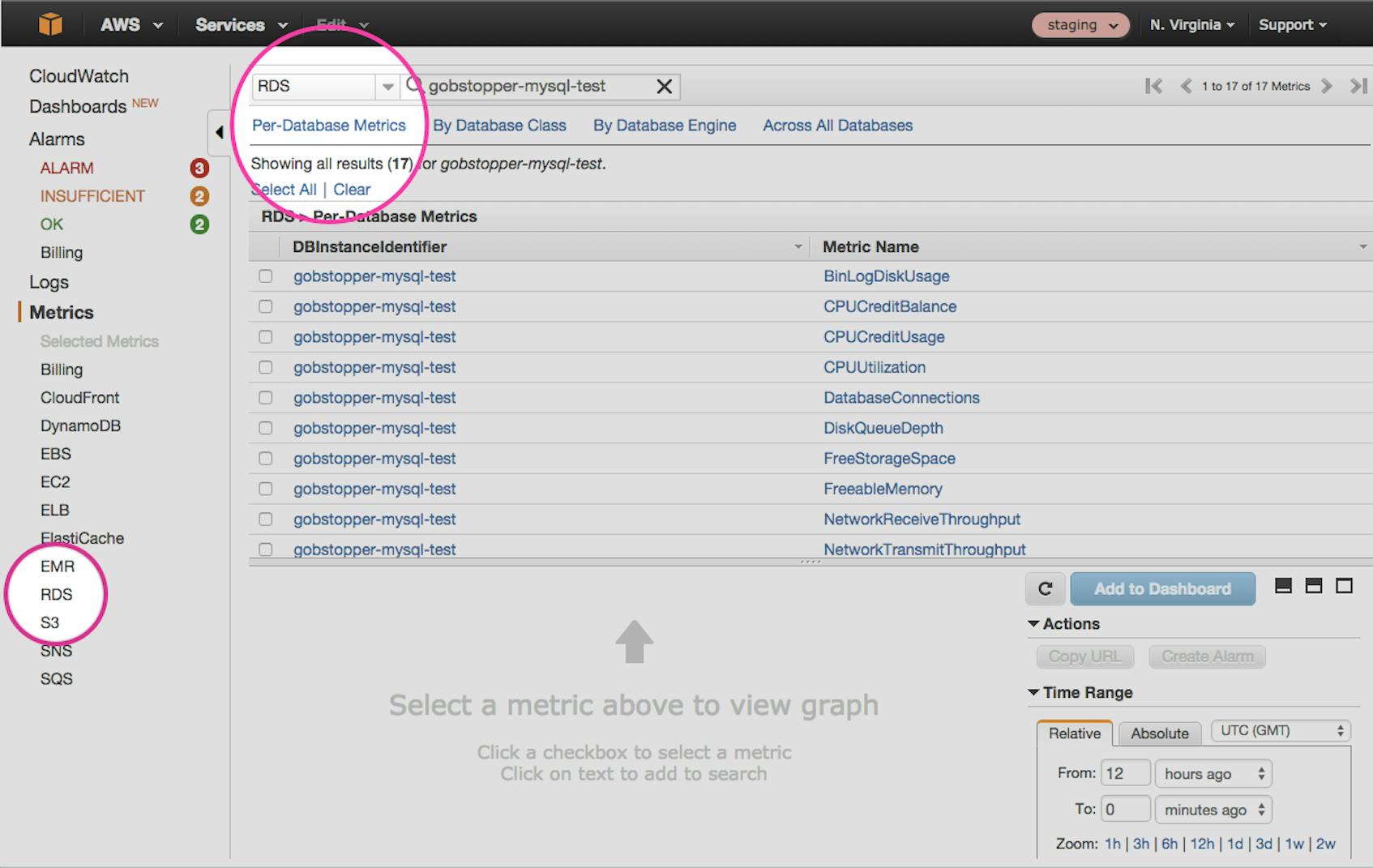This screenshot has width=1373, height=868.
Task: Open the hours ago dropdown
Action: pyautogui.click(x=1213, y=773)
